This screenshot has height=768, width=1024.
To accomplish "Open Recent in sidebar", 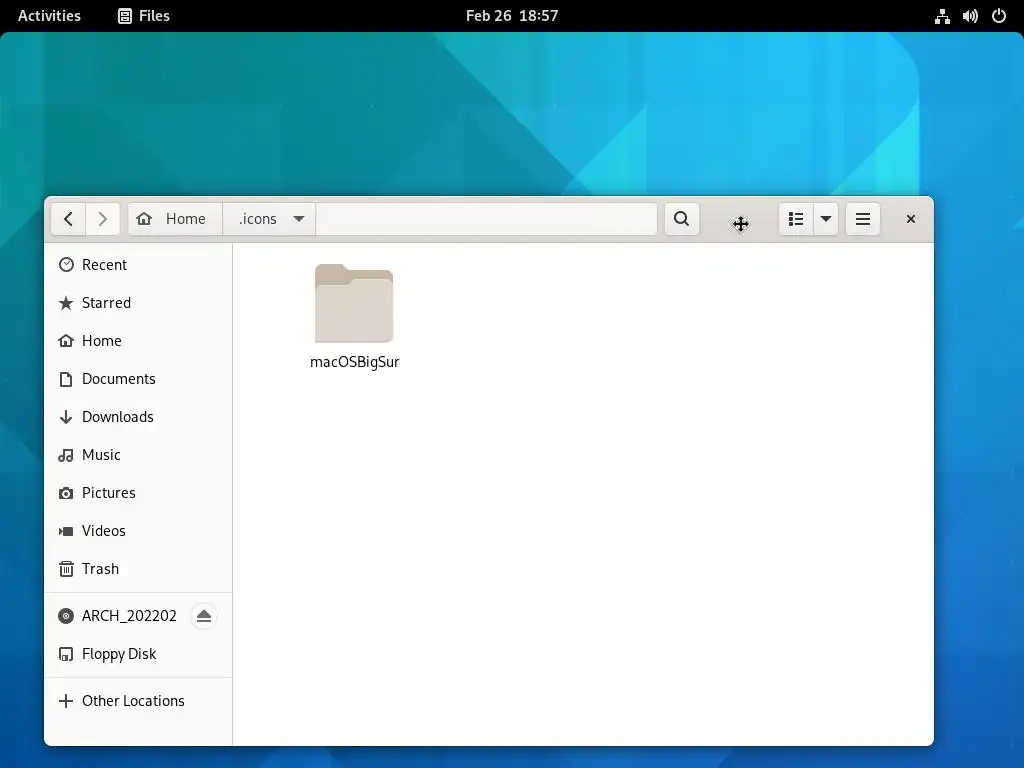I will (138, 264).
